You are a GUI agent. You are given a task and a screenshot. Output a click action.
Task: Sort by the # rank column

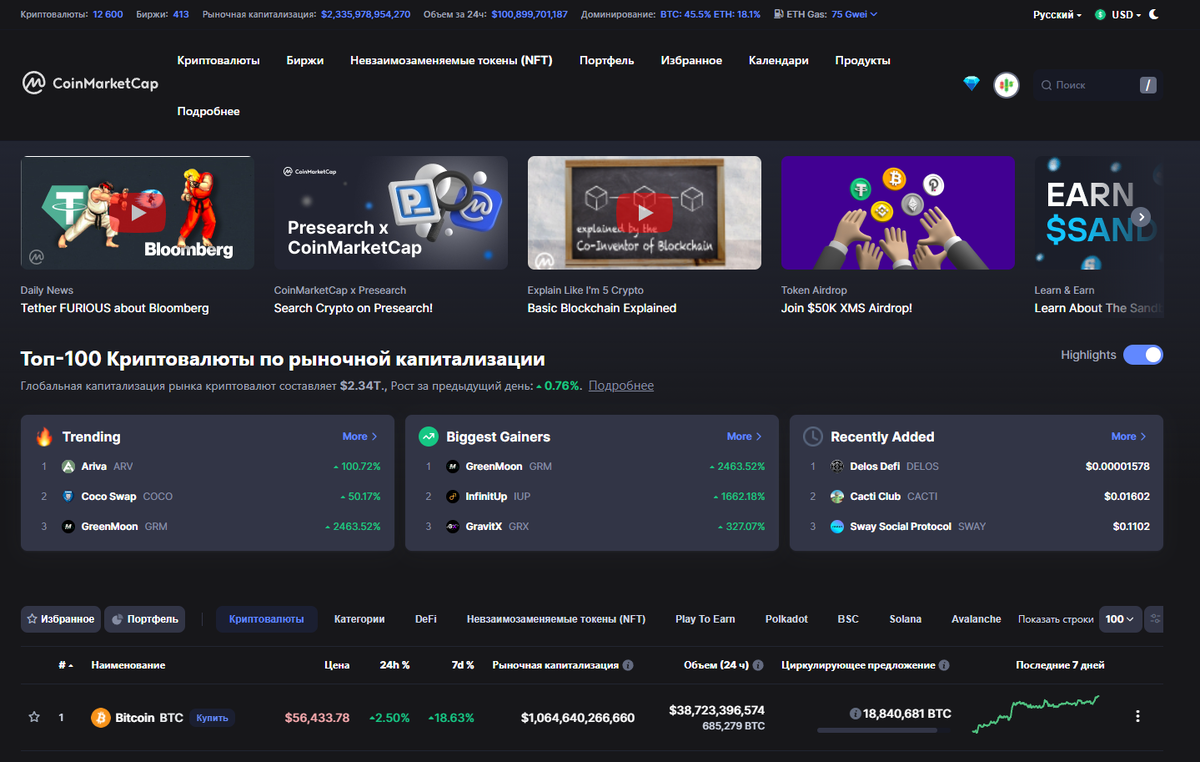[66, 665]
